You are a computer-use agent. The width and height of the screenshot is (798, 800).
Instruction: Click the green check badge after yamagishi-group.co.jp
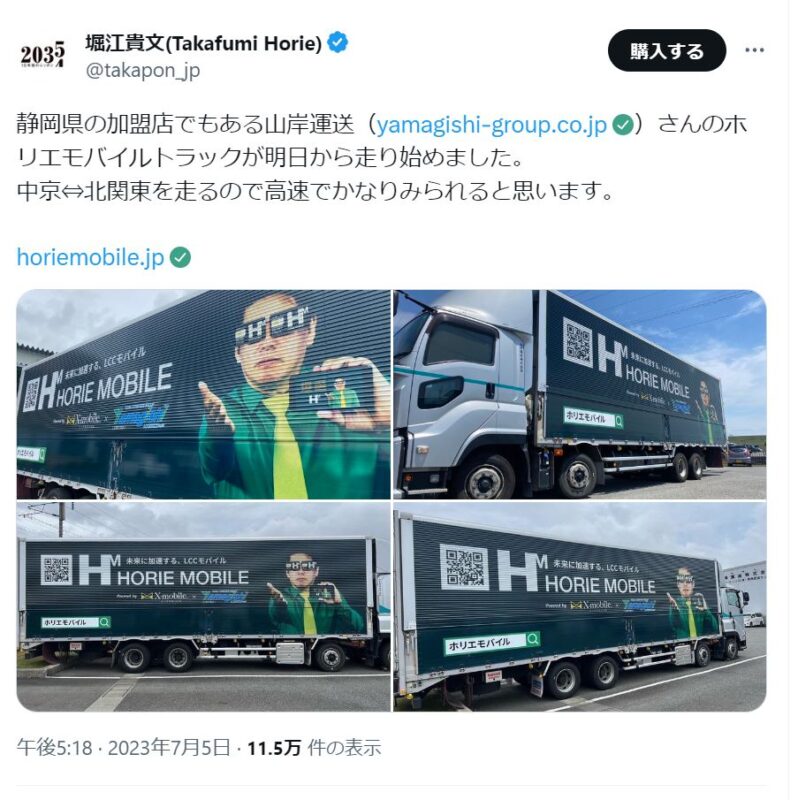click(x=622, y=125)
